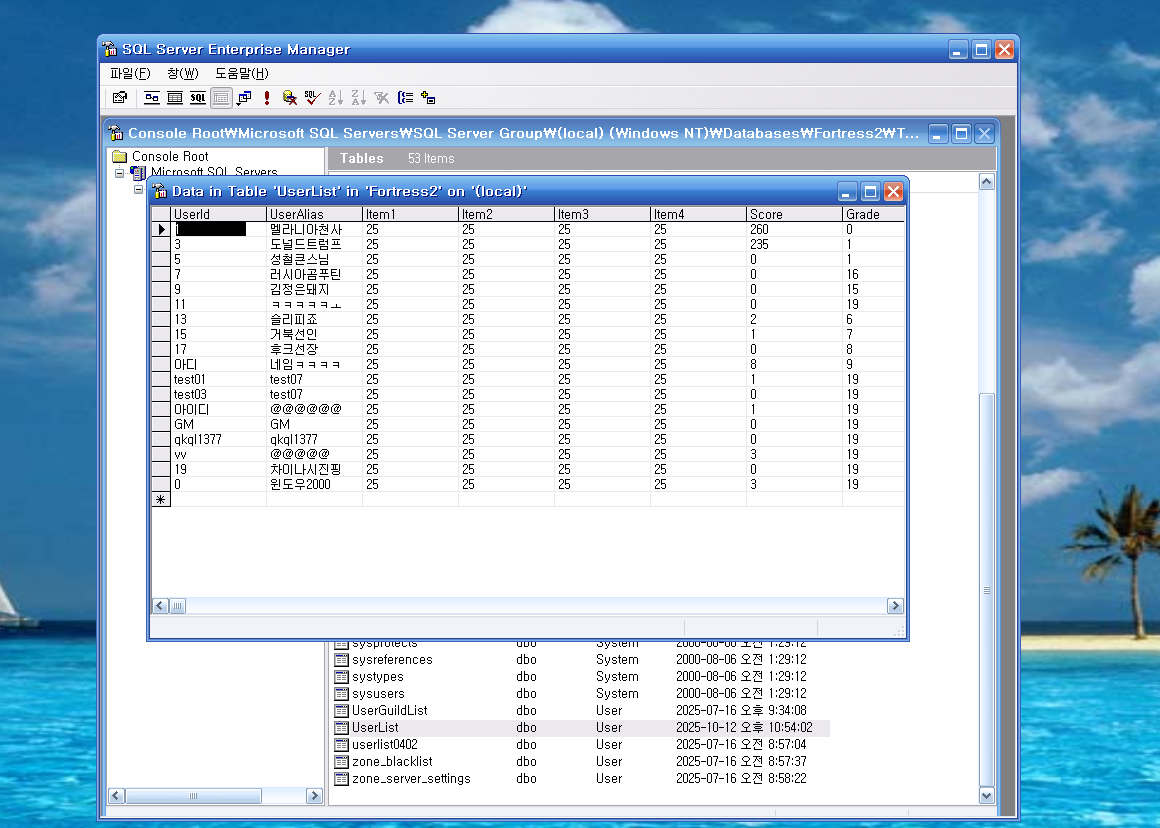This screenshot has height=828, width=1160.
Task: Verify SQL with the checkmark icon
Action: (x=312, y=98)
